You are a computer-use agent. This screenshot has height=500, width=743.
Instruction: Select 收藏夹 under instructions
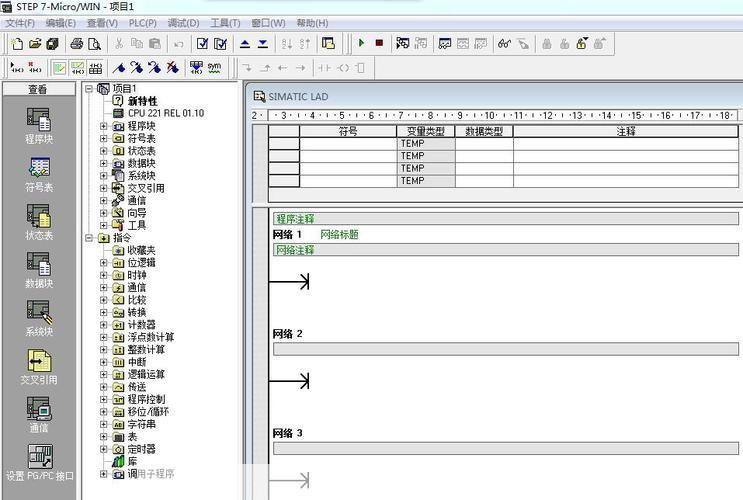coord(141,250)
